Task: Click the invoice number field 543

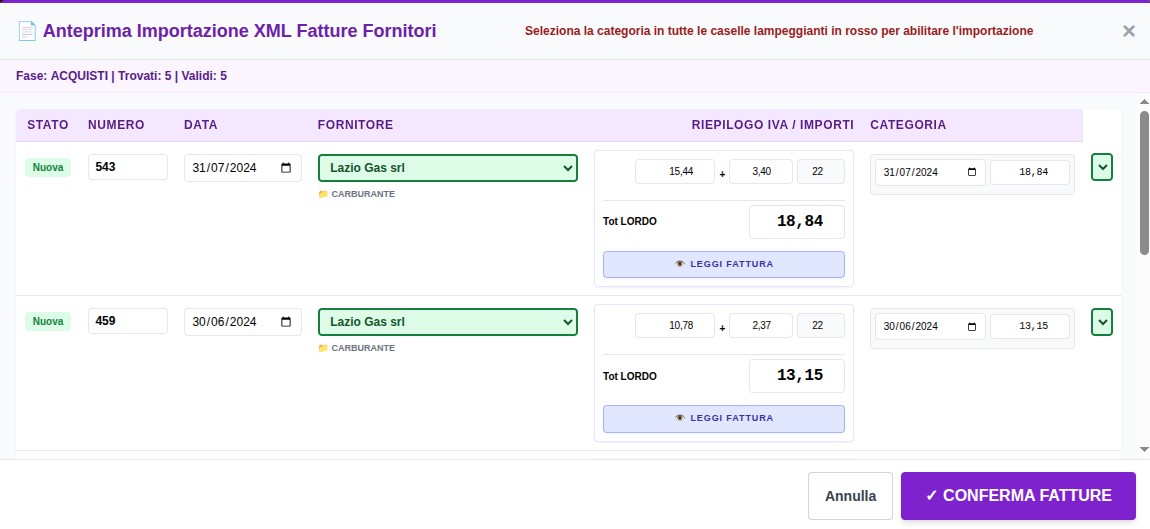Action: pyautogui.click(x=127, y=168)
